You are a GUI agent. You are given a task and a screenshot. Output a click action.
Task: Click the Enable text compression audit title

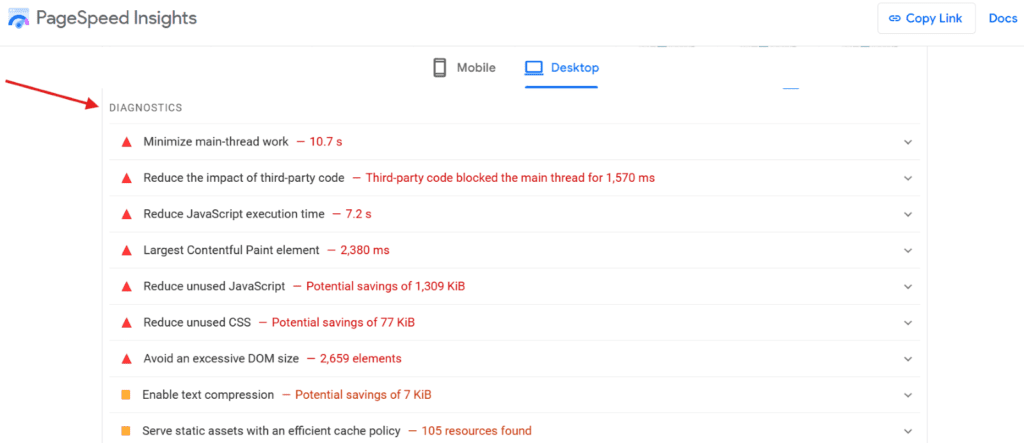[x=209, y=395]
